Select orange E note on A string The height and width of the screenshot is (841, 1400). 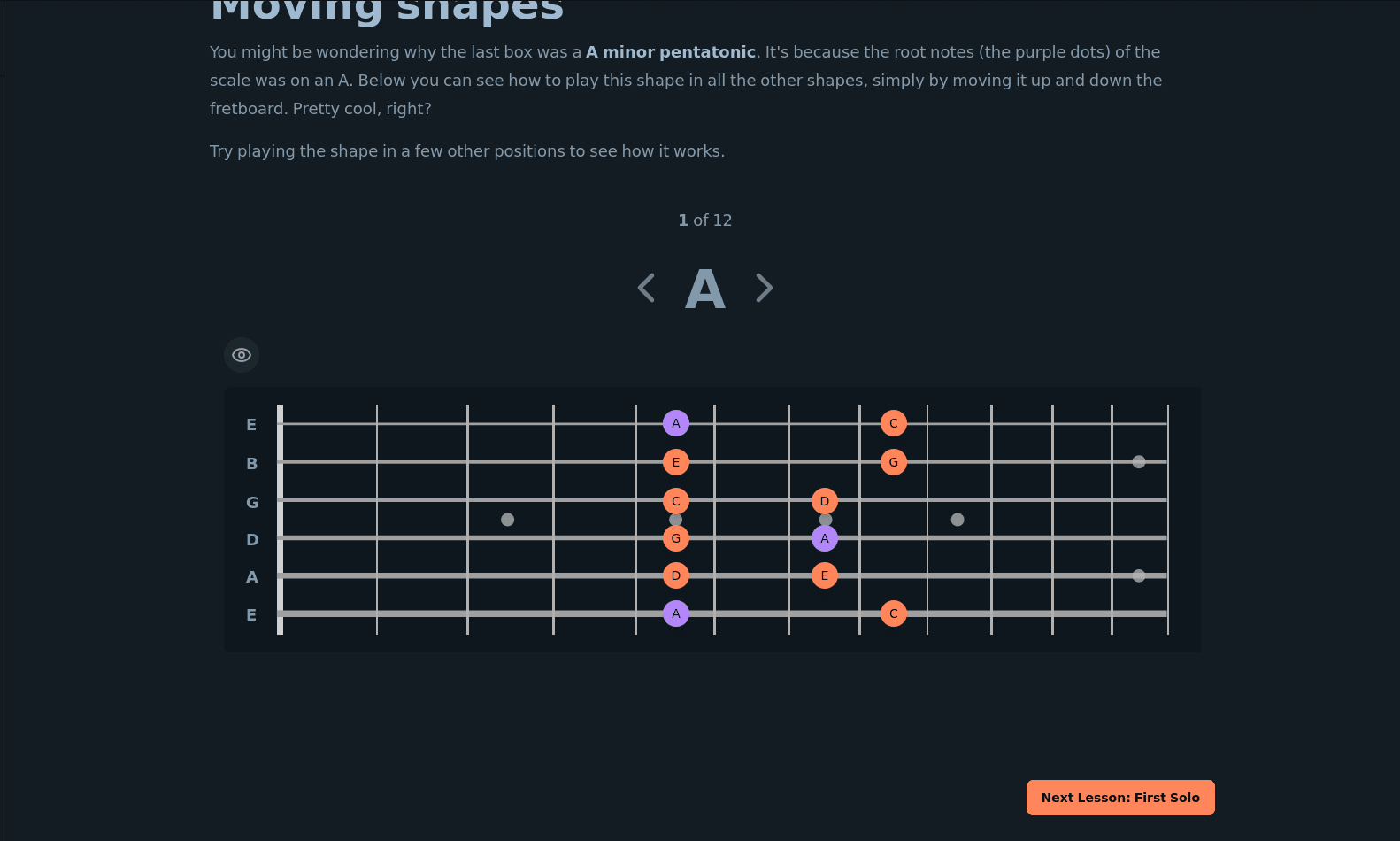click(x=825, y=575)
